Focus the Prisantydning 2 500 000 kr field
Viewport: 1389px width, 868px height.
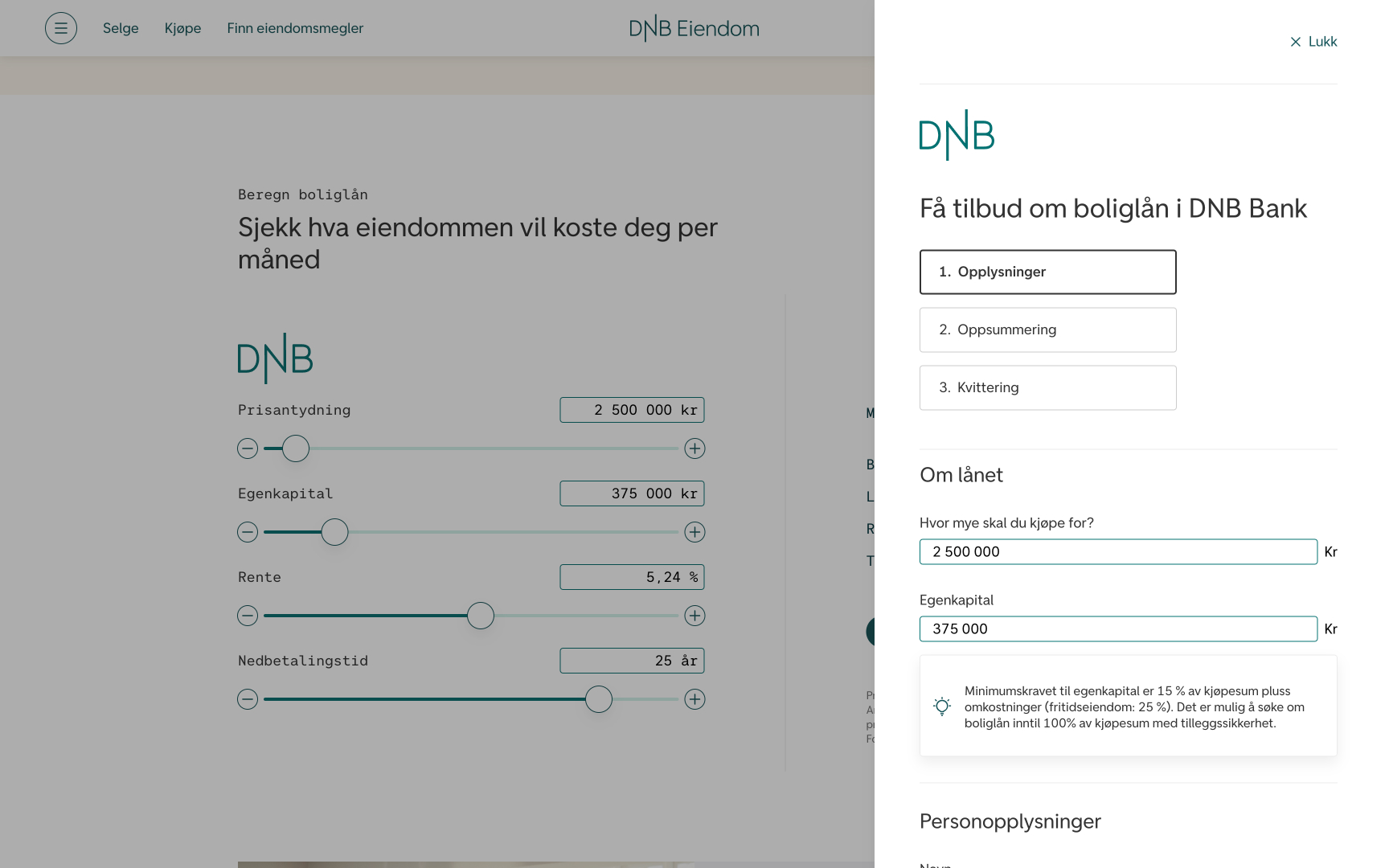click(x=632, y=410)
